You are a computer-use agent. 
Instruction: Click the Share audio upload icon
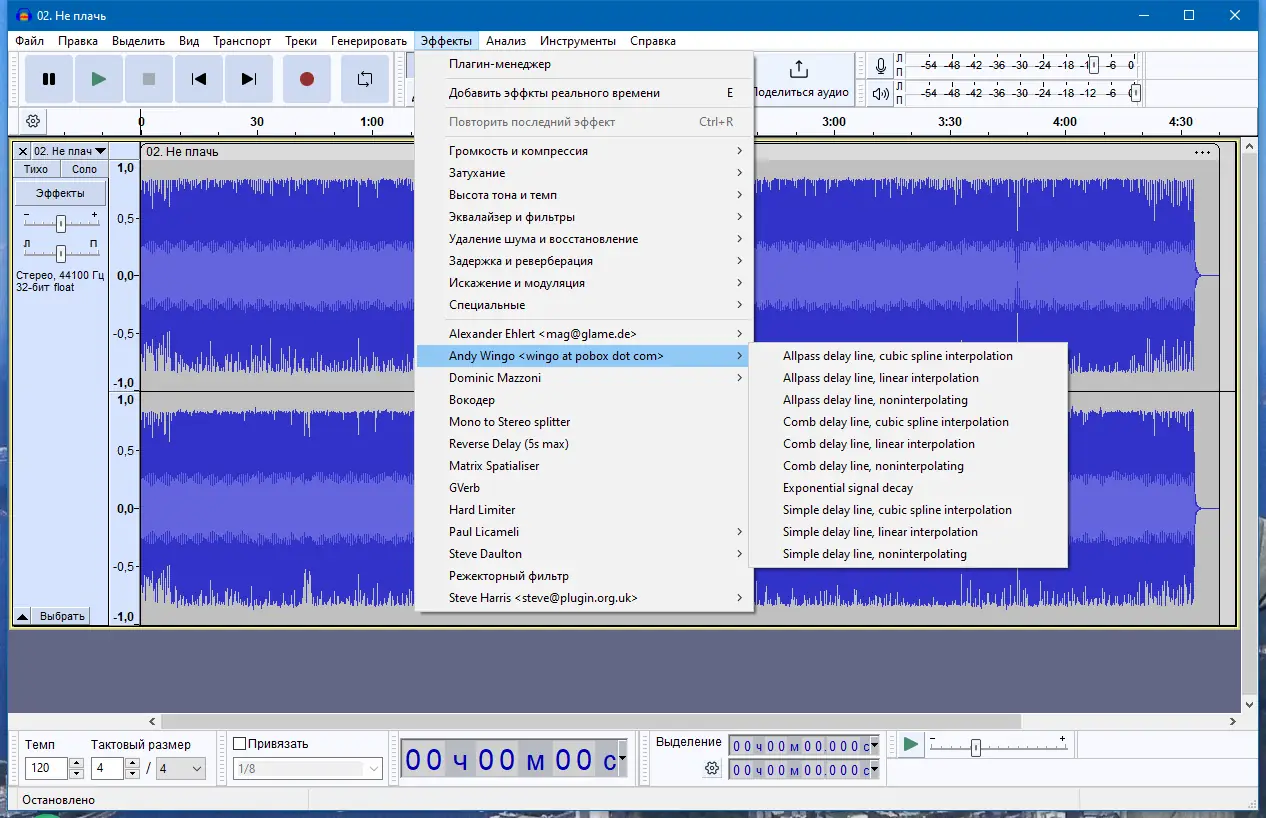click(x=798, y=69)
